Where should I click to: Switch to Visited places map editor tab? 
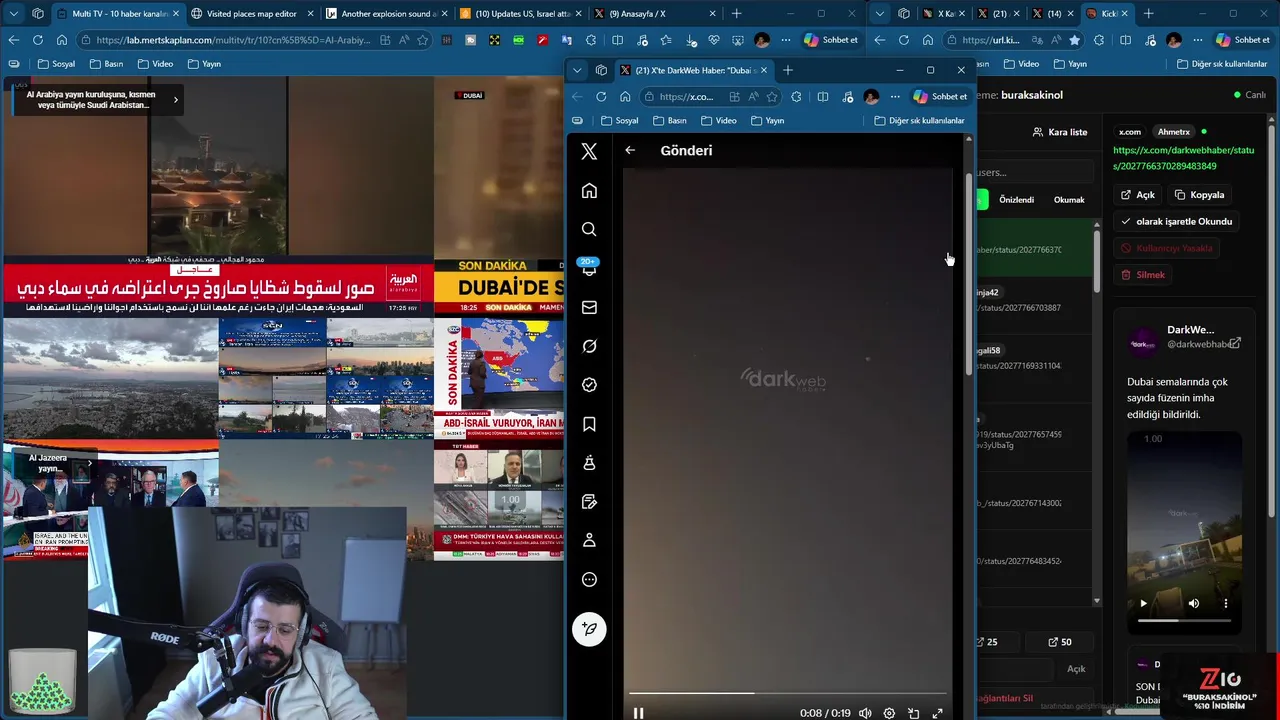click(x=251, y=14)
